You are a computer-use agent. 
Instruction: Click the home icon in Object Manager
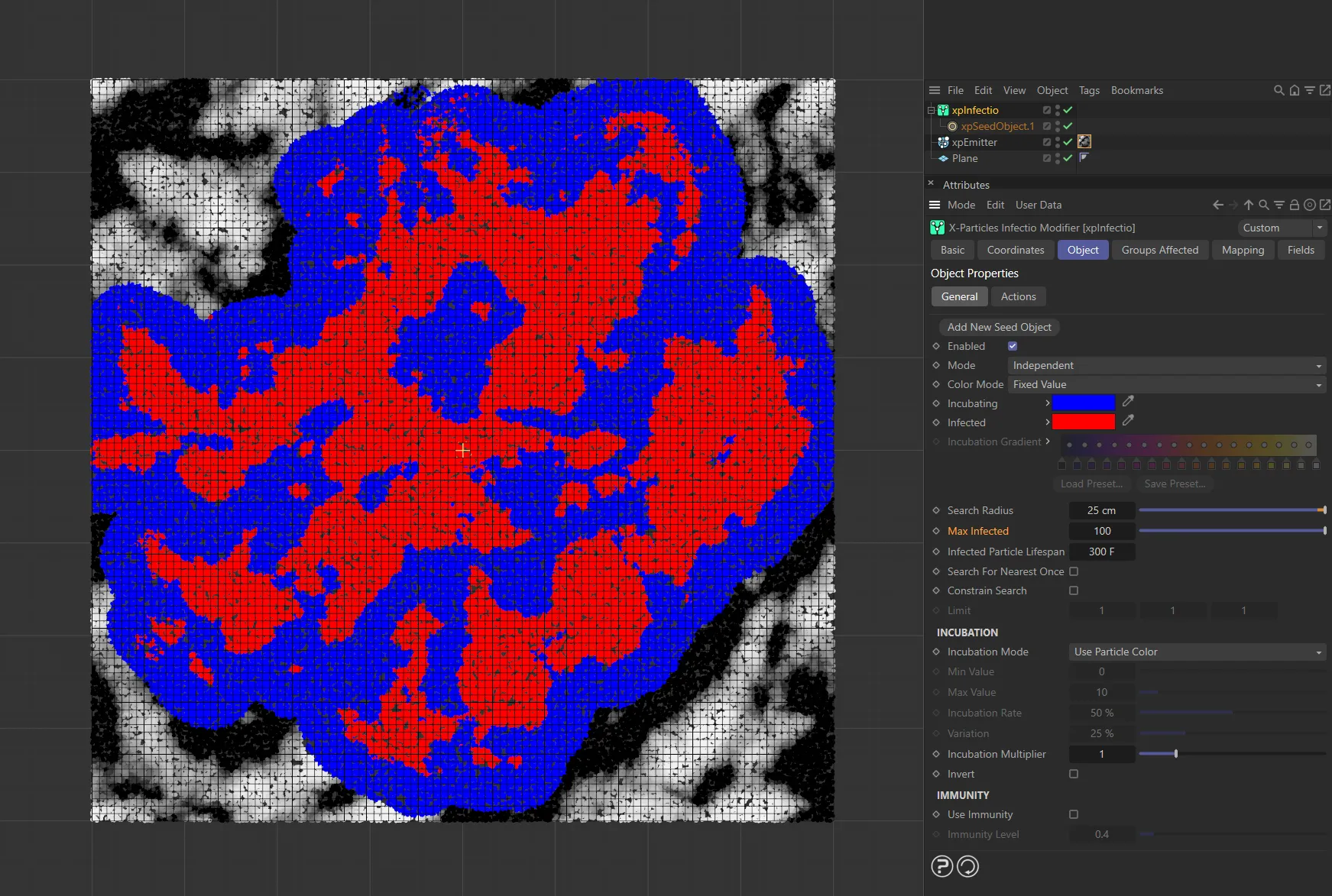point(1295,90)
